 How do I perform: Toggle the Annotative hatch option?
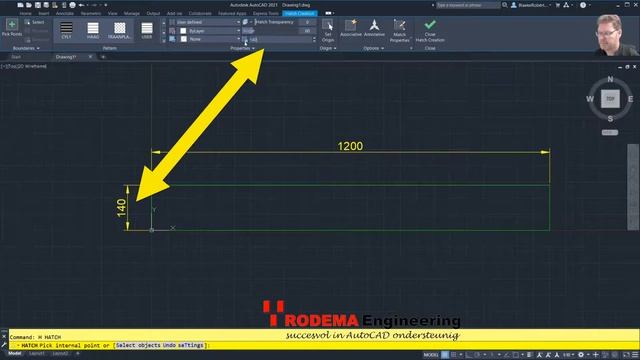coord(374,28)
